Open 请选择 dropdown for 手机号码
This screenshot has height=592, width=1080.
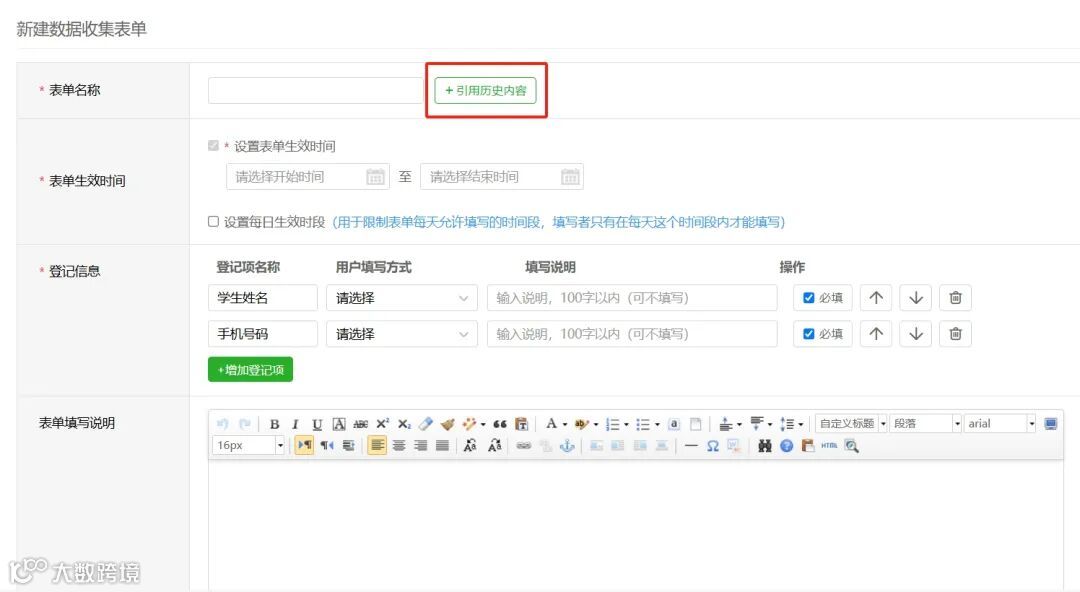coord(402,334)
